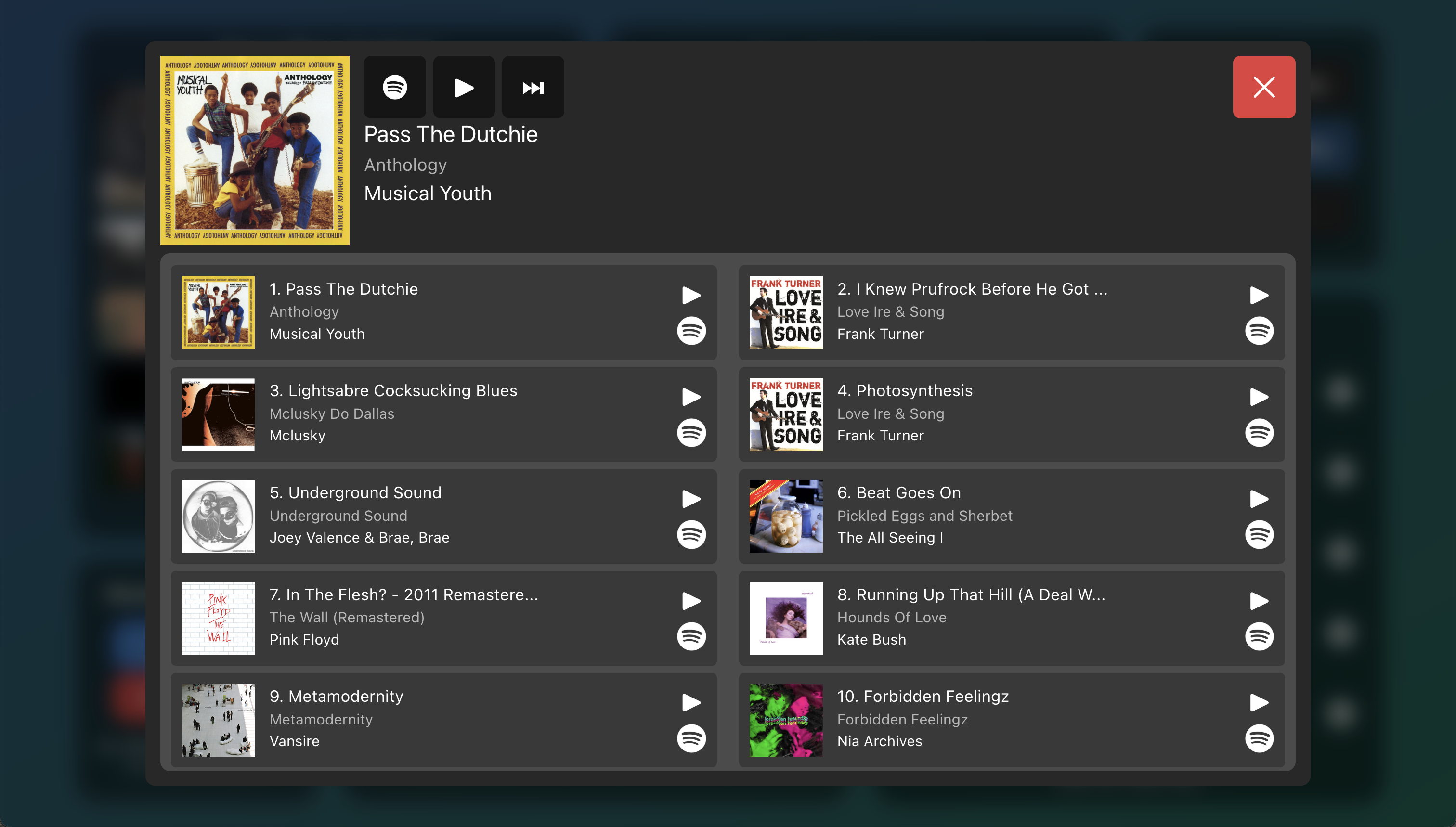Play track 9 Metamodernity
Screen dimensions: 1456x827
(x=691, y=702)
